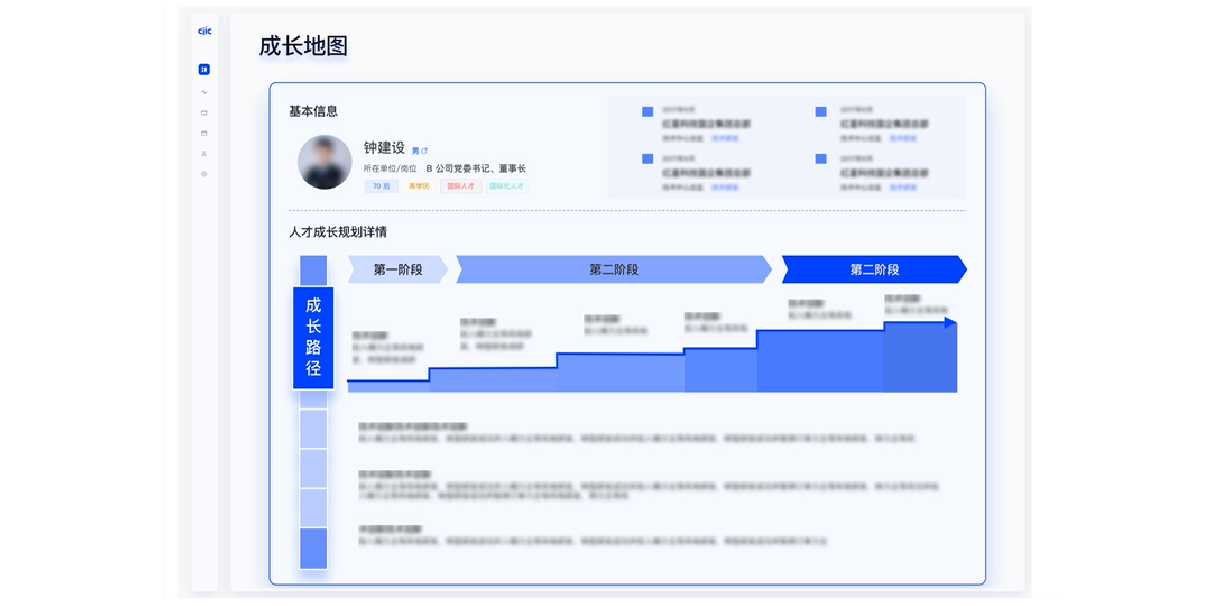The image size is (1223, 606).
Task: Click the 高学历 orange tag
Action: [419, 187]
